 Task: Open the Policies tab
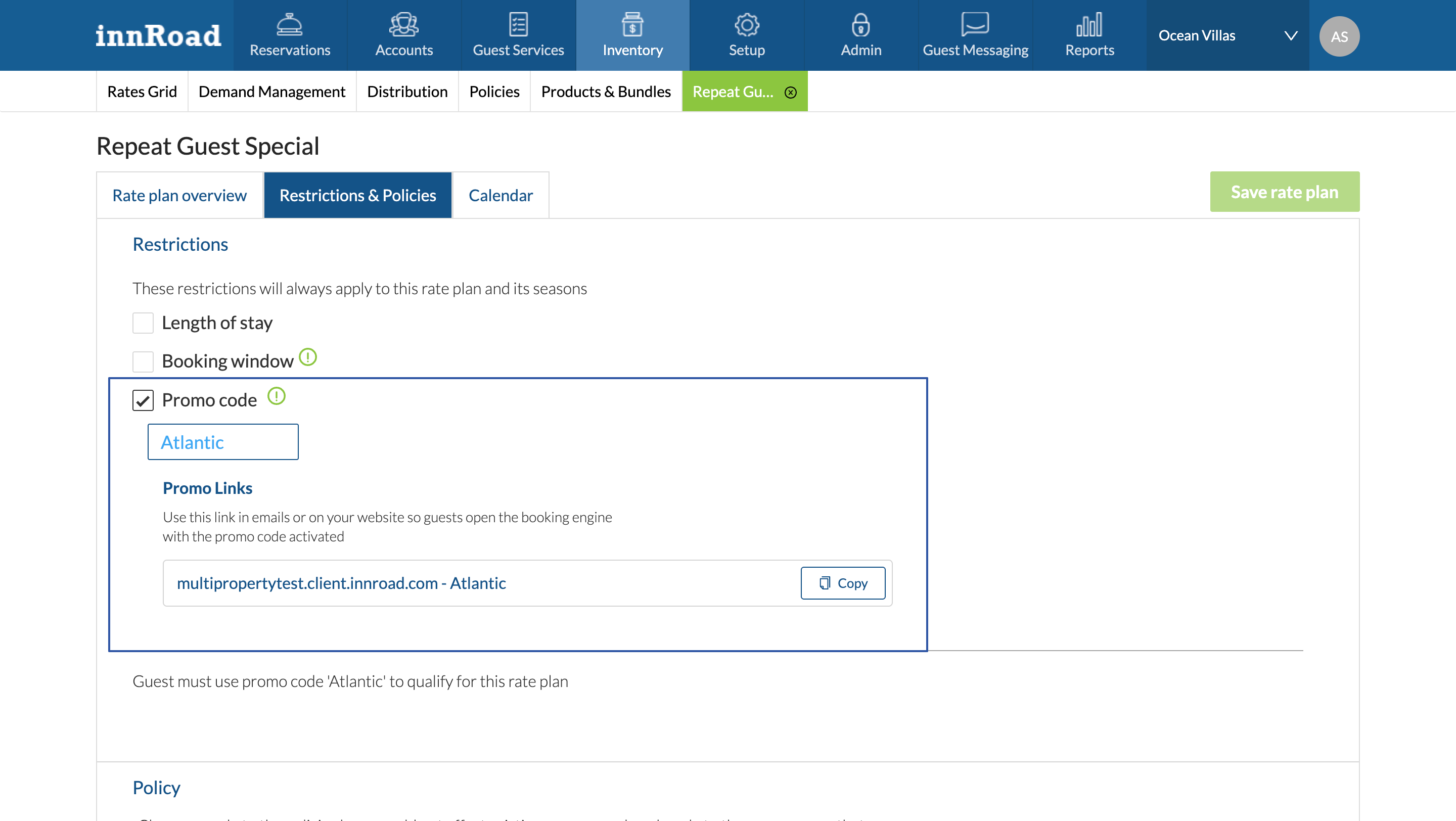click(x=494, y=91)
